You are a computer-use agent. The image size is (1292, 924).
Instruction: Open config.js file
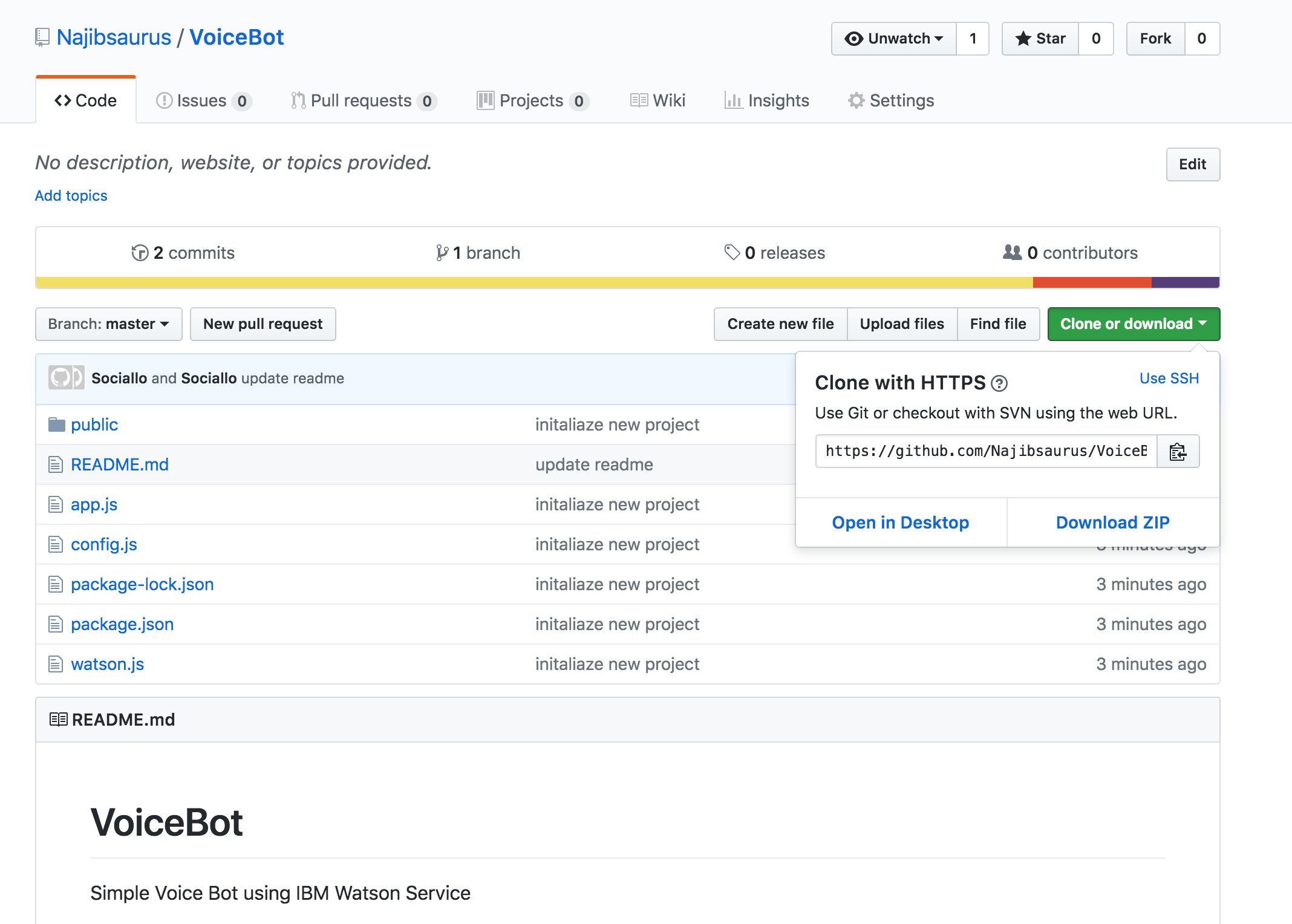[104, 544]
